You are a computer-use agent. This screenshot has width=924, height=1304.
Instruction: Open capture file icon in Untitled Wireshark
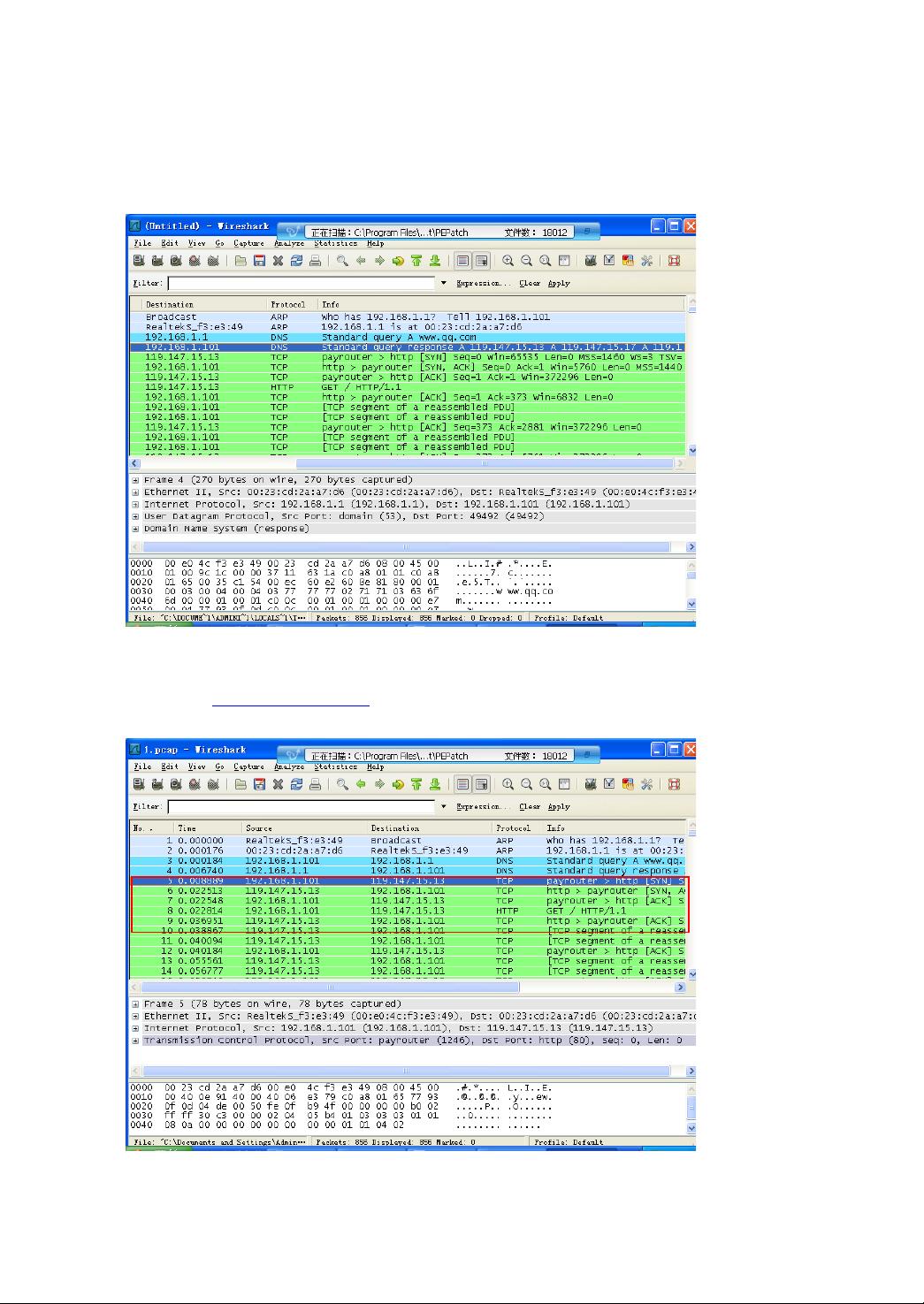coord(241,261)
